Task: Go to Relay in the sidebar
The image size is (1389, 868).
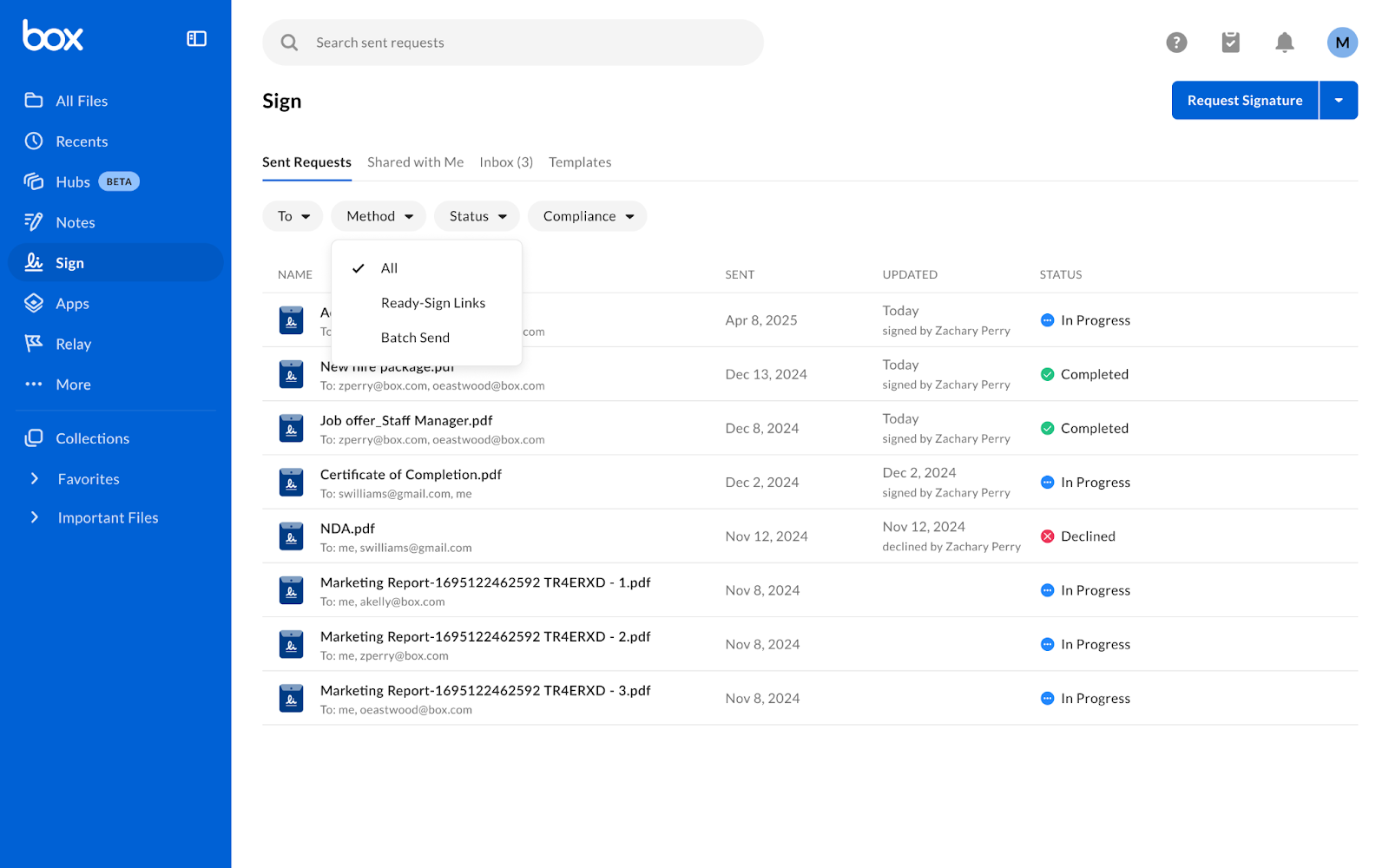Action: pos(73,345)
